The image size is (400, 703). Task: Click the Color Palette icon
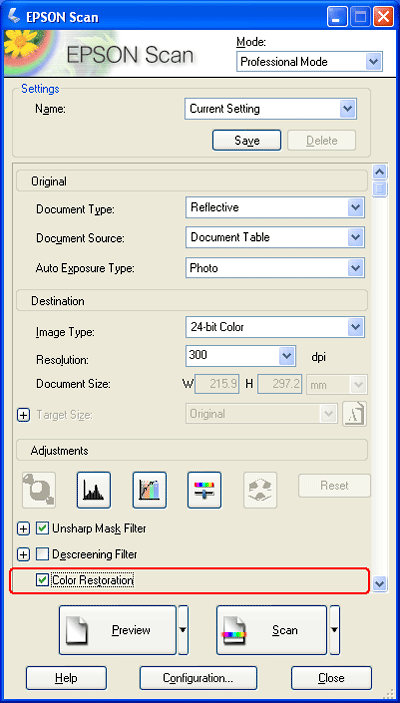[x=260, y=490]
